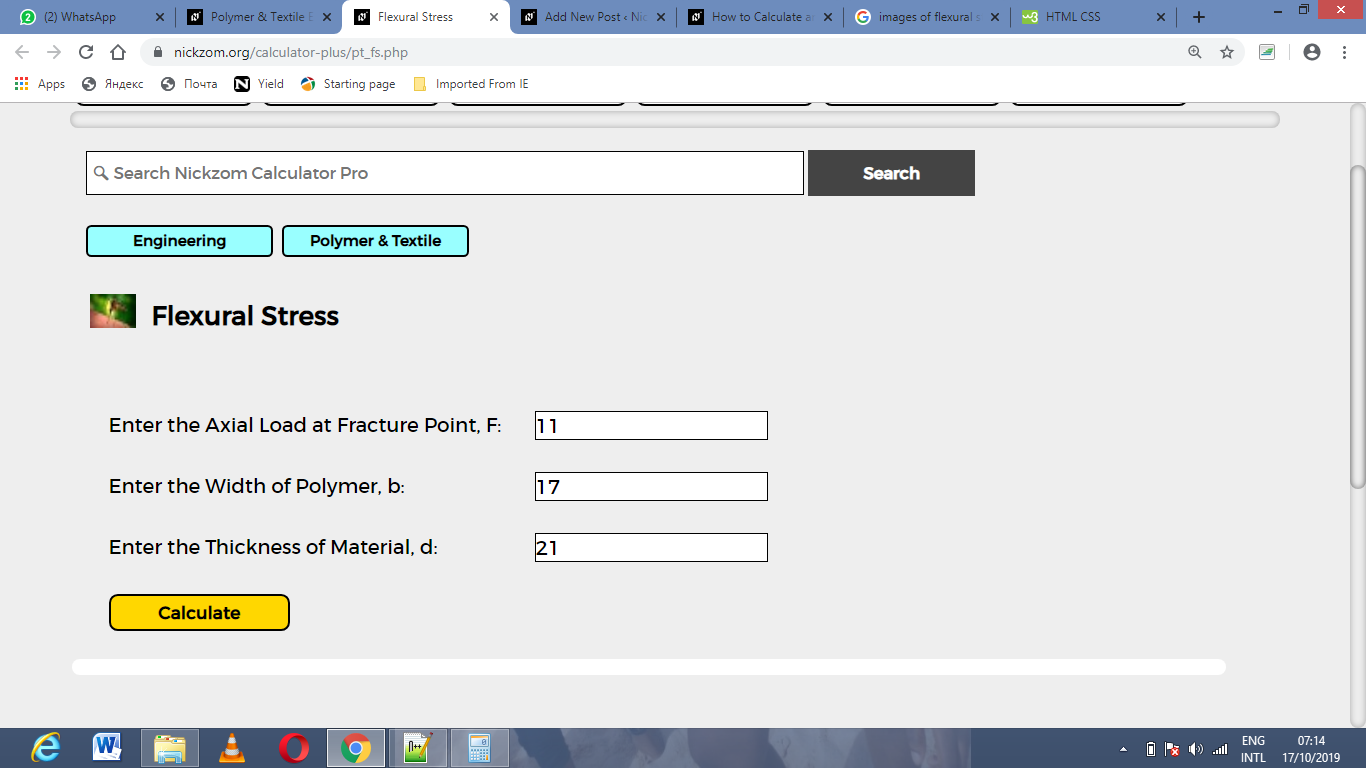The image size is (1366, 768).
Task: Show hidden system tray icons
Action: tap(1123, 749)
